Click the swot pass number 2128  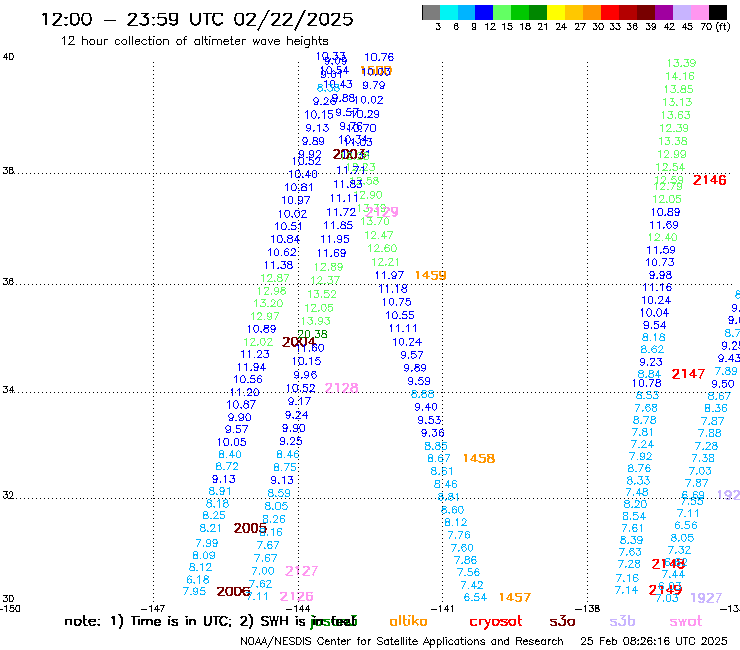[x=342, y=388]
